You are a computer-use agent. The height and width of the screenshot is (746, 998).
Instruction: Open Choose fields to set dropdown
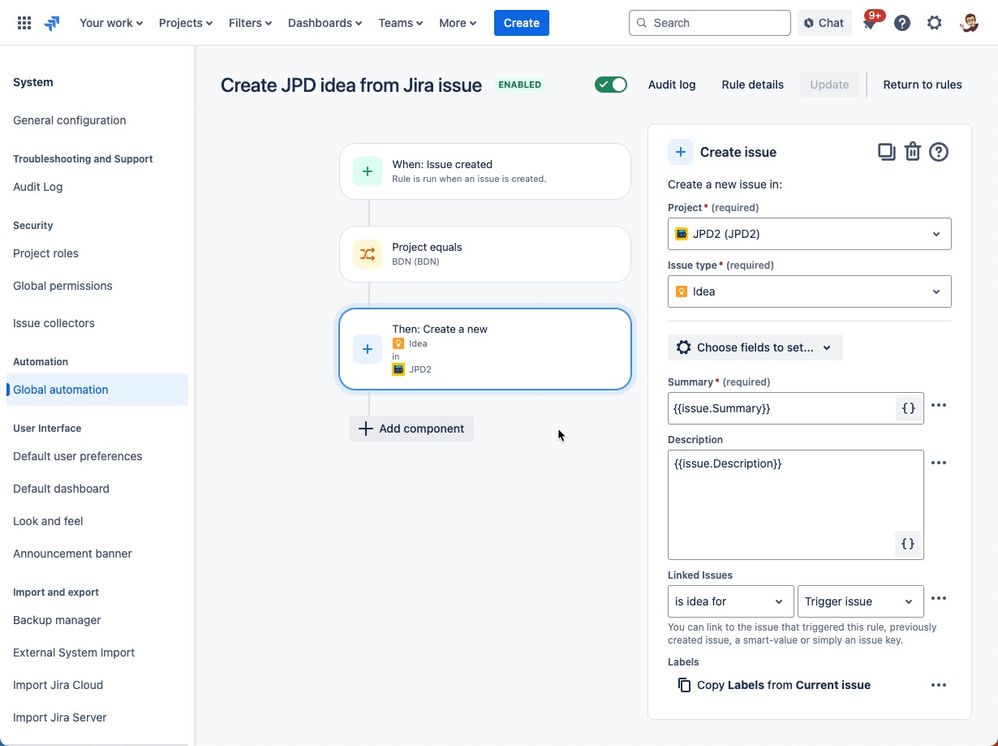755,348
